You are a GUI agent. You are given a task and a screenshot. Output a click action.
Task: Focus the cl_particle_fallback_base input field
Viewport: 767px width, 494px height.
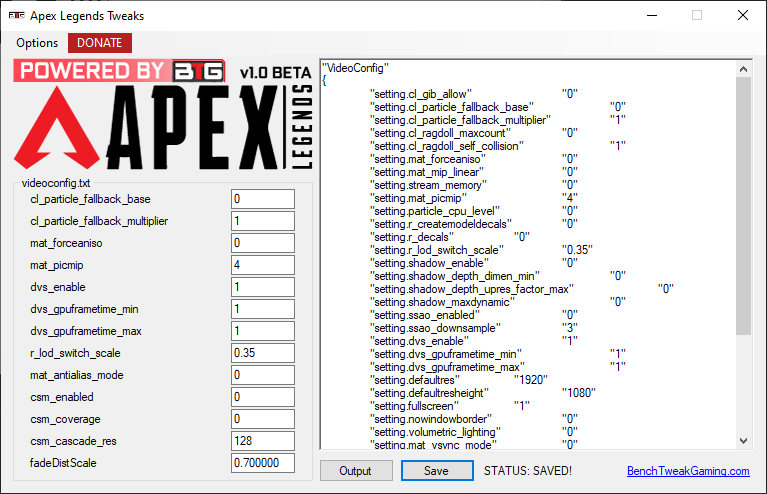coord(263,199)
